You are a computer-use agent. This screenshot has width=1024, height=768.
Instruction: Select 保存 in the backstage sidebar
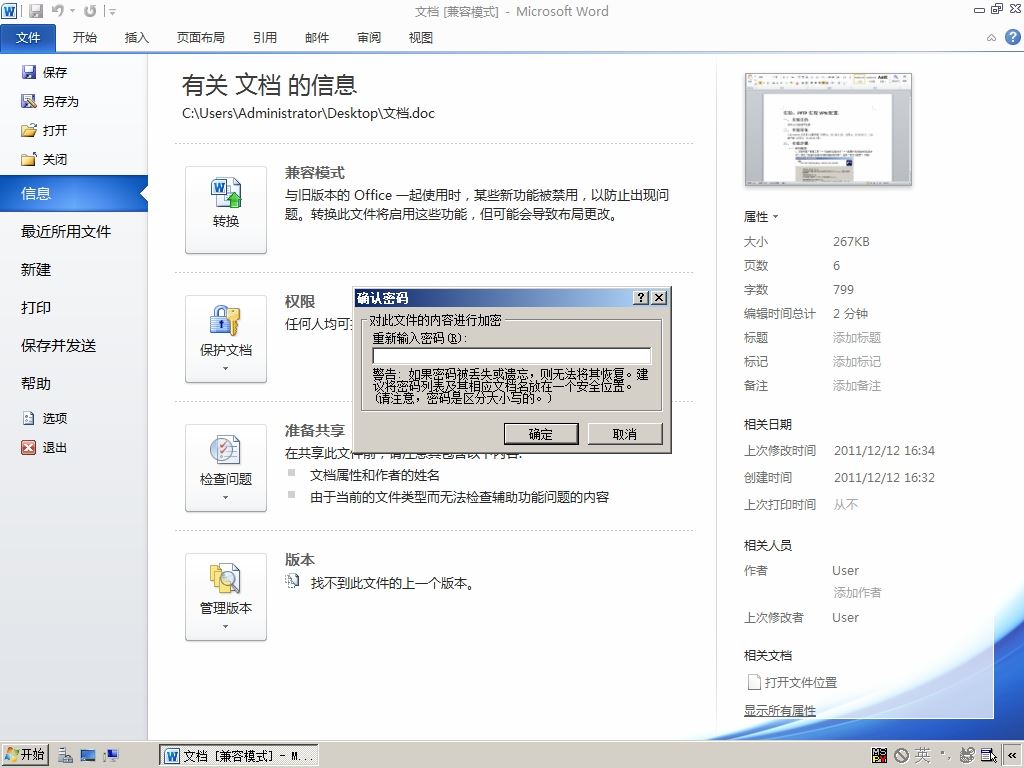44,72
